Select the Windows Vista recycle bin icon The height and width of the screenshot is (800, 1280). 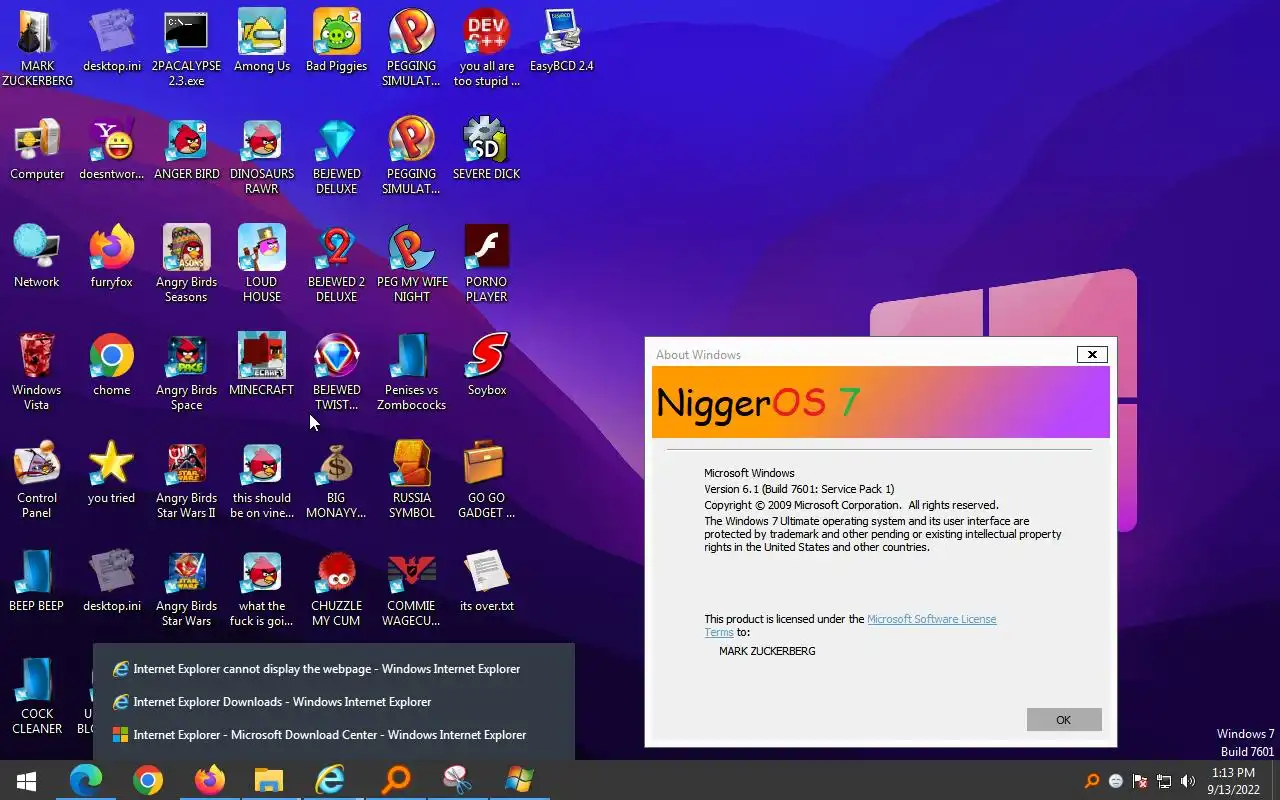tap(37, 371)
